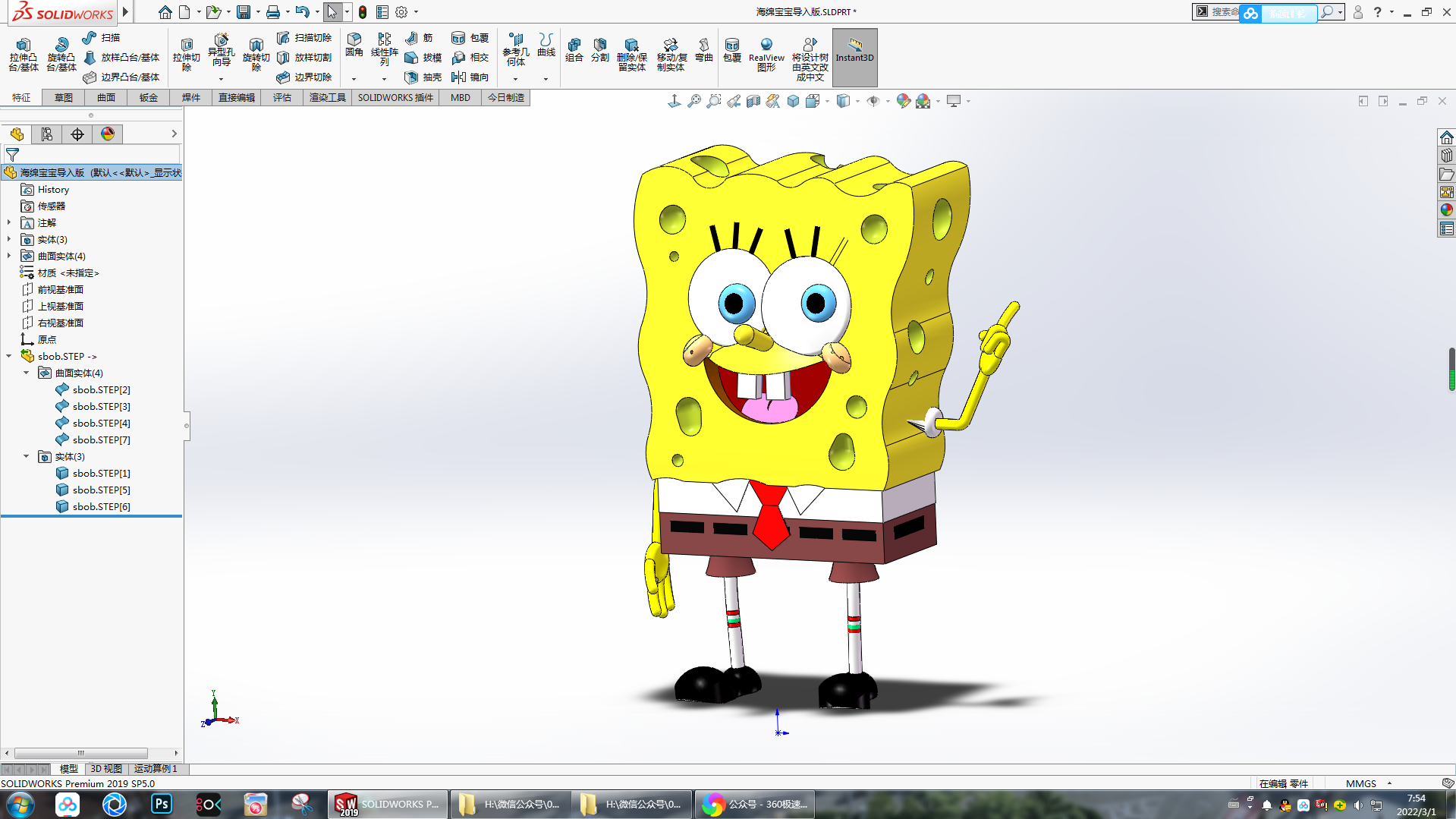This screenshot has height=819, width=1456.
Task: Expand the top 实体(3) solid bodies folder
Action: (x=9, y=239)
